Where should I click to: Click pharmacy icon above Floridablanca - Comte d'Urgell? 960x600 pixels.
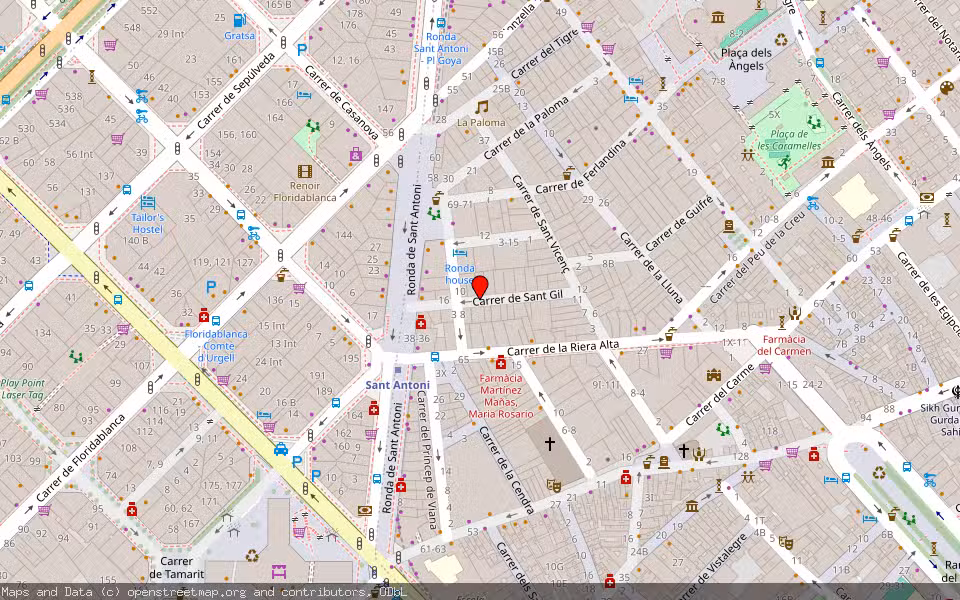point(204,315)
